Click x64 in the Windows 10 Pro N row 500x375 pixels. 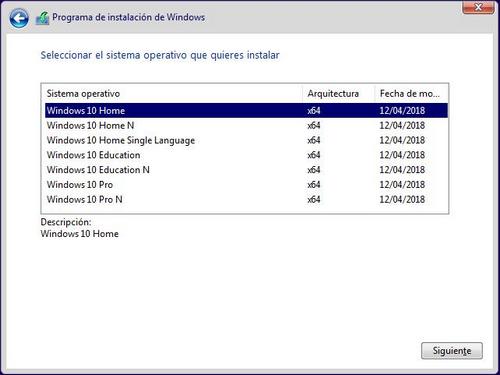(314, 200)
